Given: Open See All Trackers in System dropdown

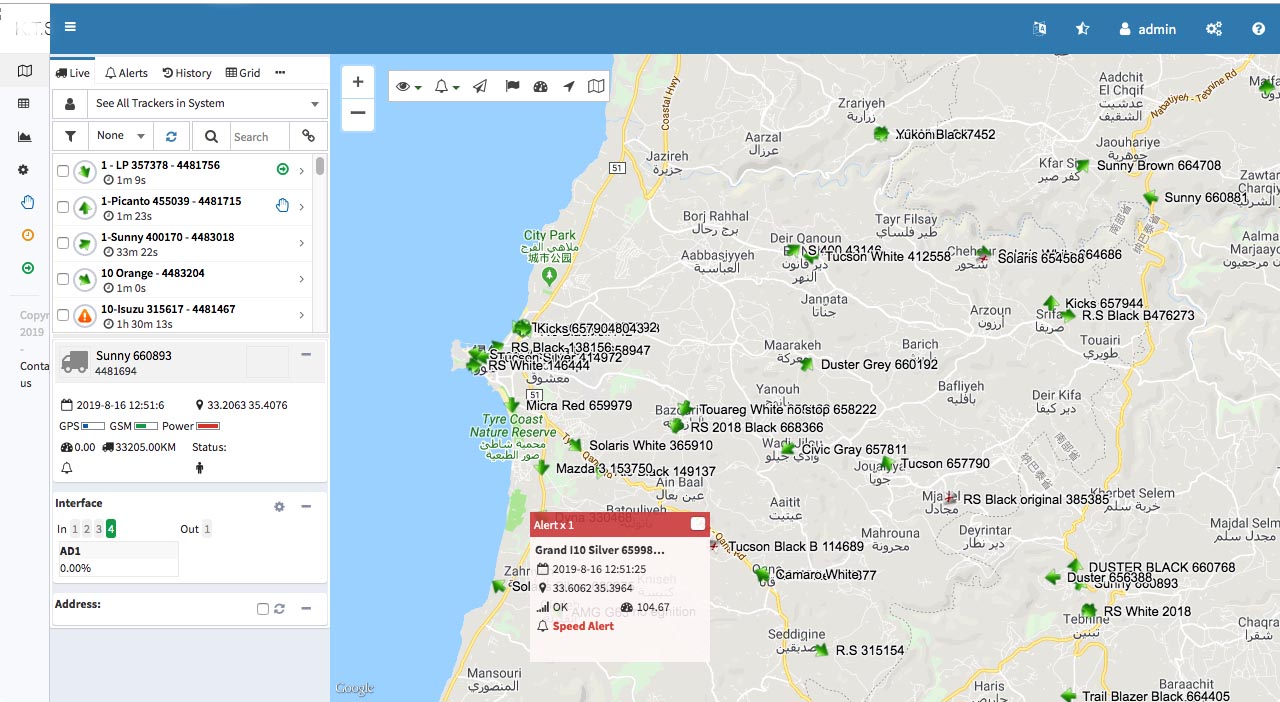Looking at the screenshot, I should tap(206, 103).
